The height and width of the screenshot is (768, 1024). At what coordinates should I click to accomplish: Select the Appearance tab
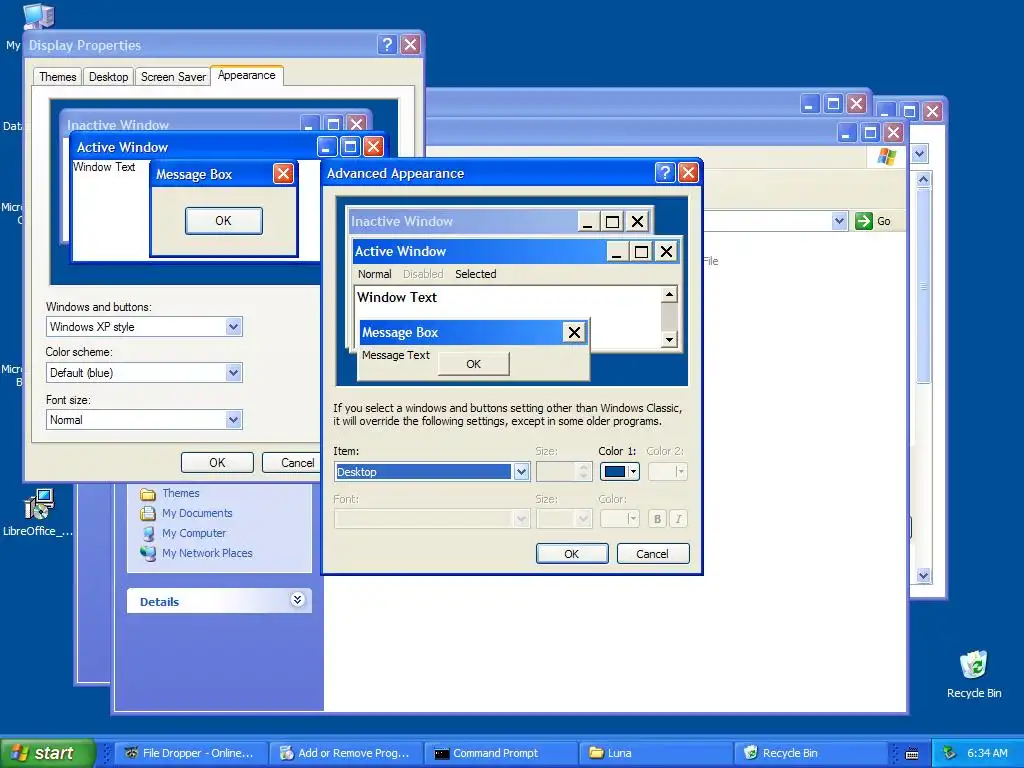click(x=247, y=75)
